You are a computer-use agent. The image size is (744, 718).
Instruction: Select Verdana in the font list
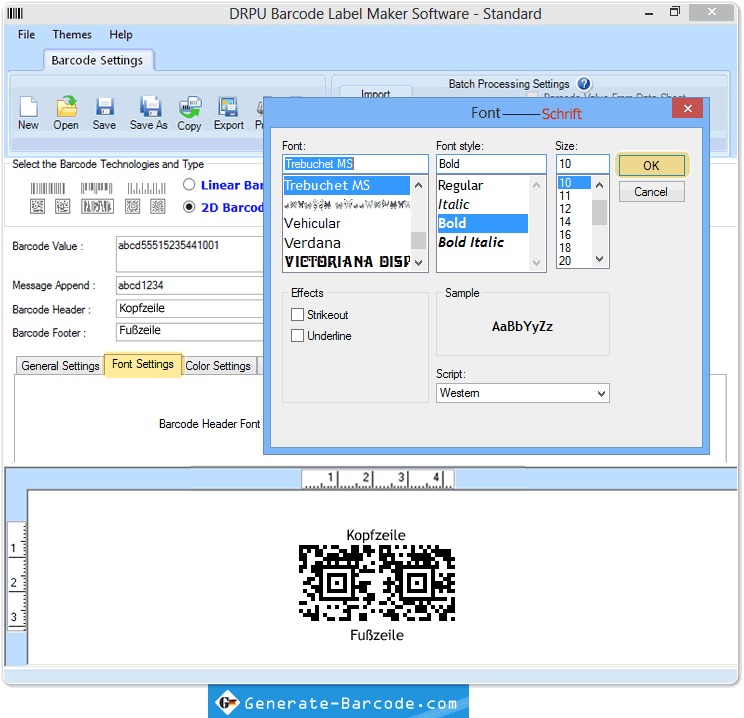point(347,243)
